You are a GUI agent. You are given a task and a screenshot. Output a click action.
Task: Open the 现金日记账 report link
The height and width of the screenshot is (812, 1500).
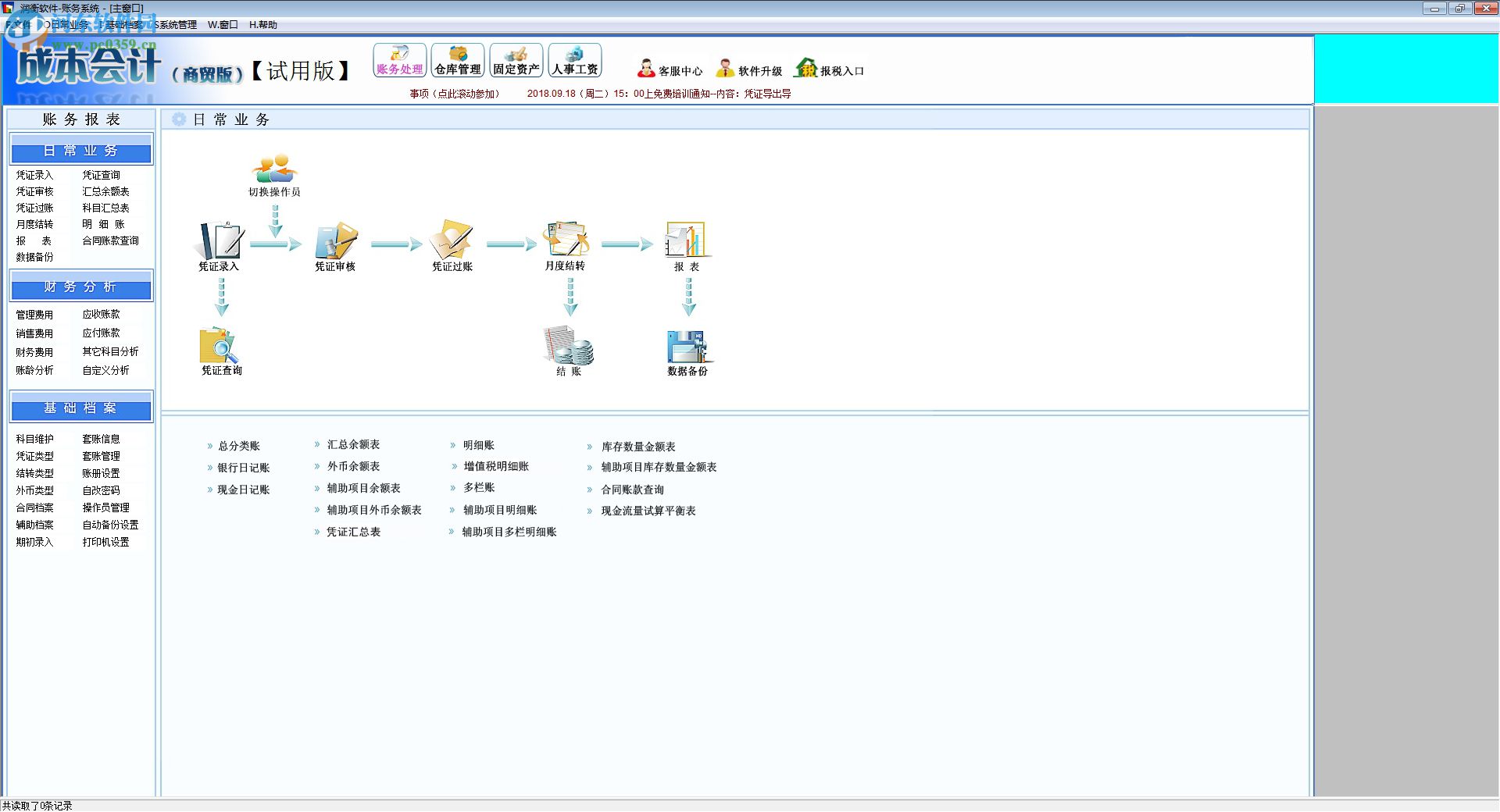click(x=244, y=490)
